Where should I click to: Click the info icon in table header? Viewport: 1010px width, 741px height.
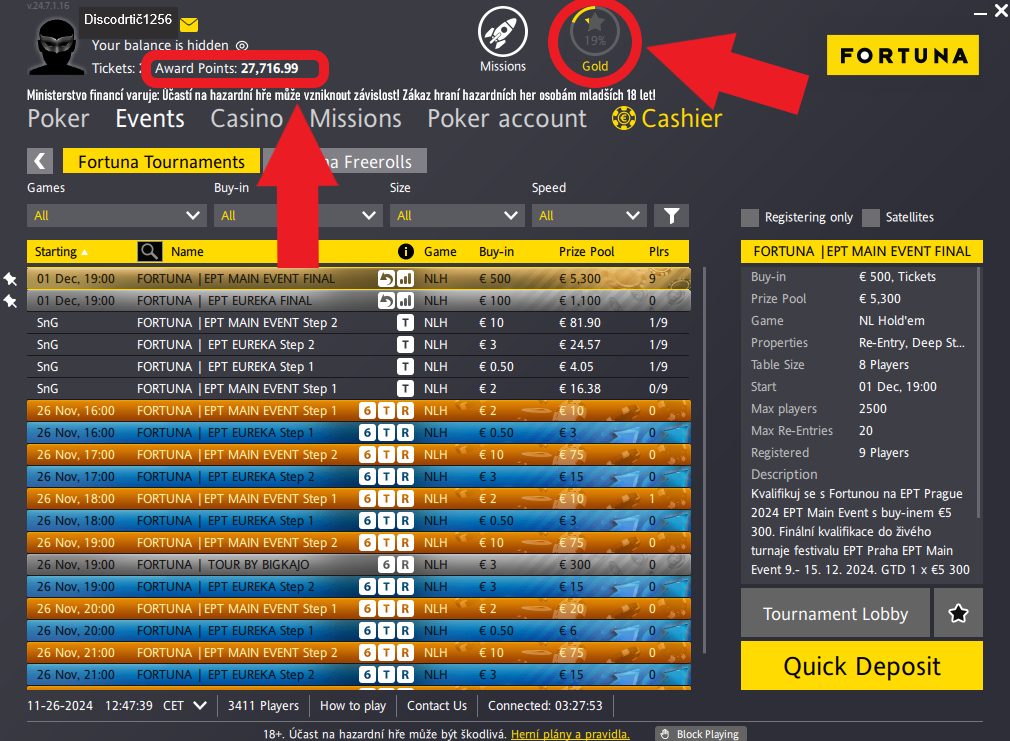coord(405,251)
